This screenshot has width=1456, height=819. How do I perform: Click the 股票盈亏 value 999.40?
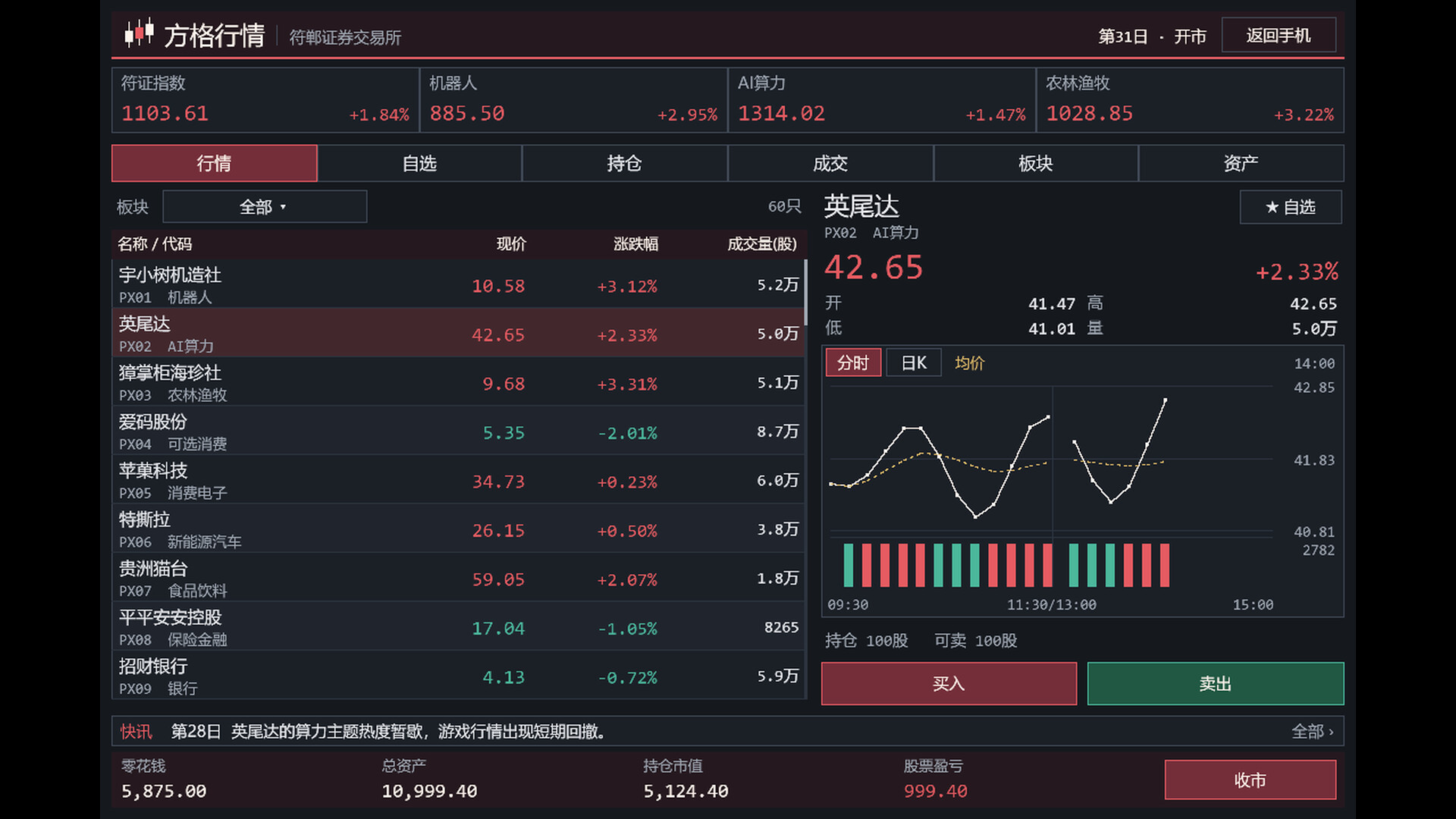pos(935,791)
